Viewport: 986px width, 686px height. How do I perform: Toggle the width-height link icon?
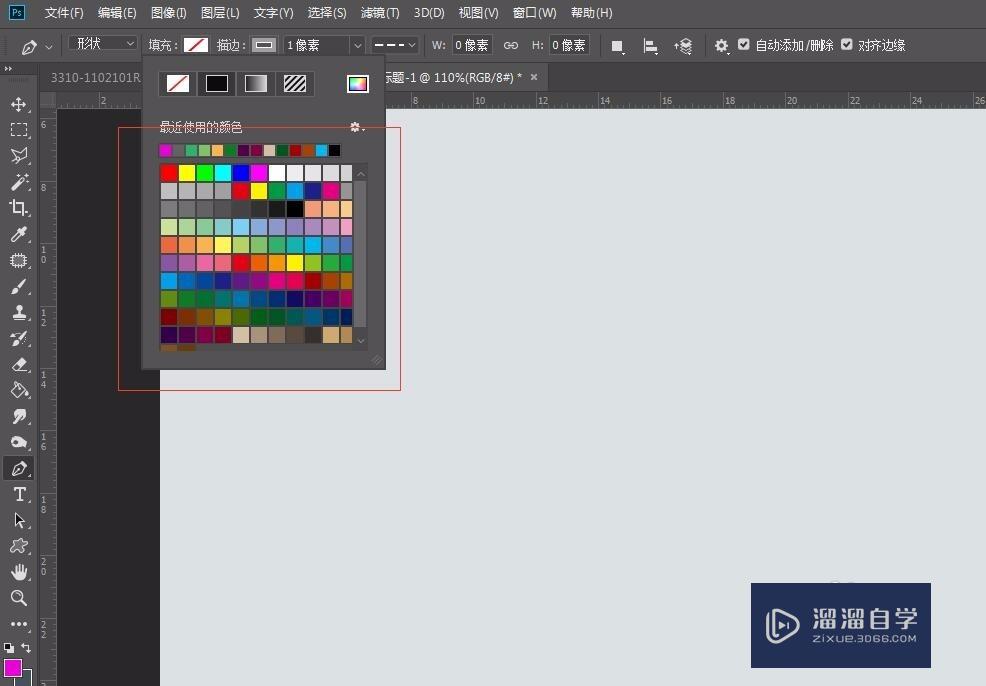pos(510,46)
